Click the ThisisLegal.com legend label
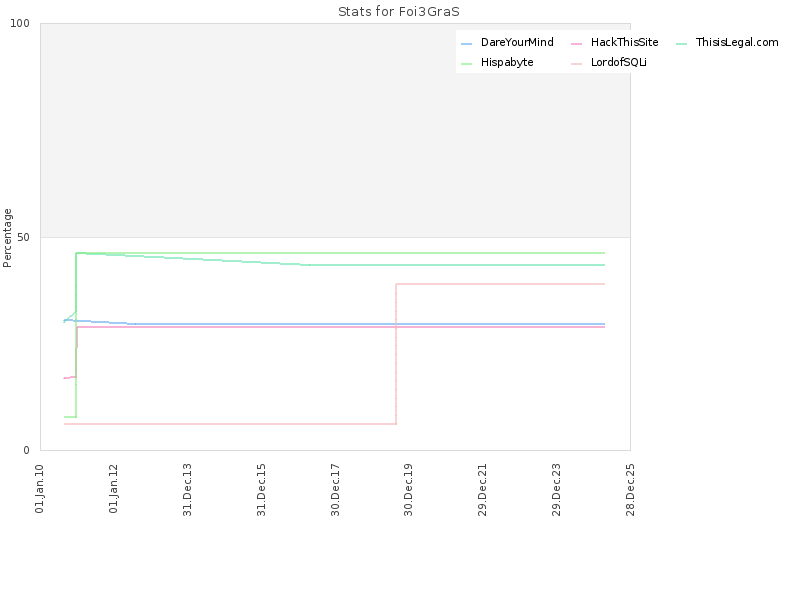800x600 pixels. [x=737, y=42]
